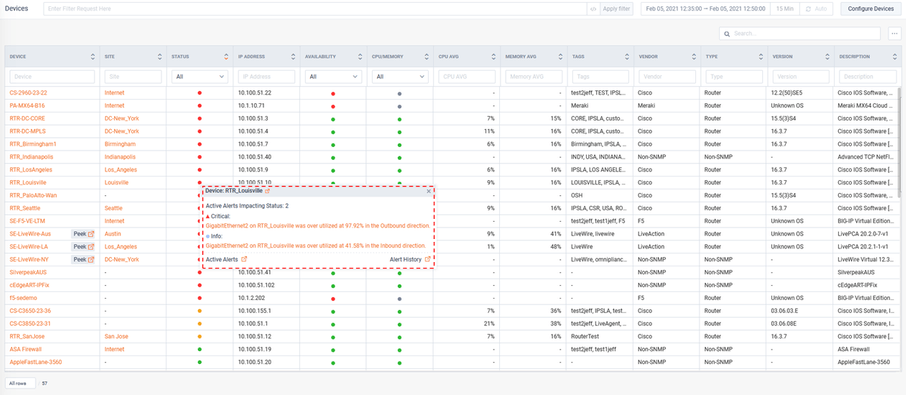Viewport: 906px width, 395px height.
Task: Click the IP address 10.100.51.12
Action: (255, 336)
